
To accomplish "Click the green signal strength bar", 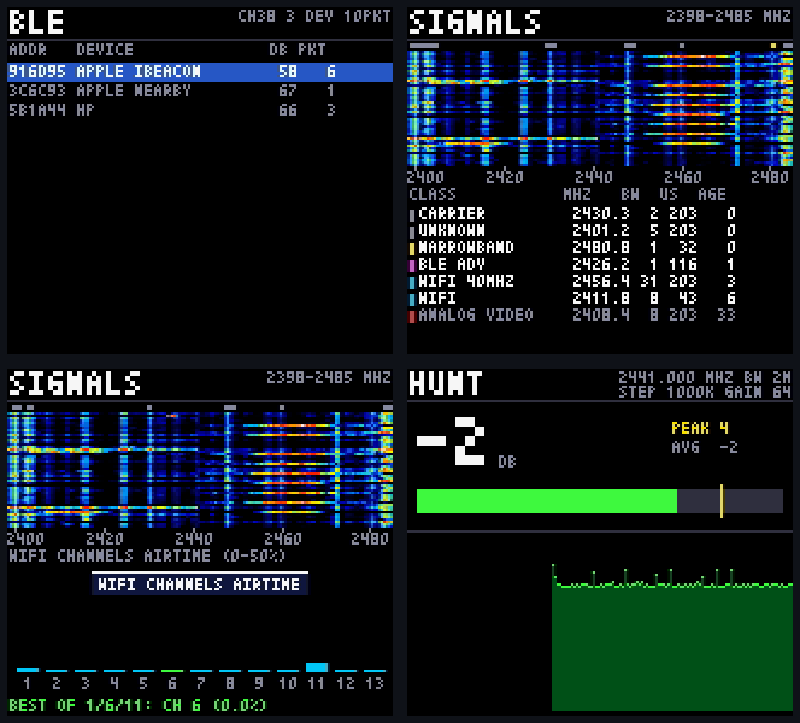I will tap(547, 501).
